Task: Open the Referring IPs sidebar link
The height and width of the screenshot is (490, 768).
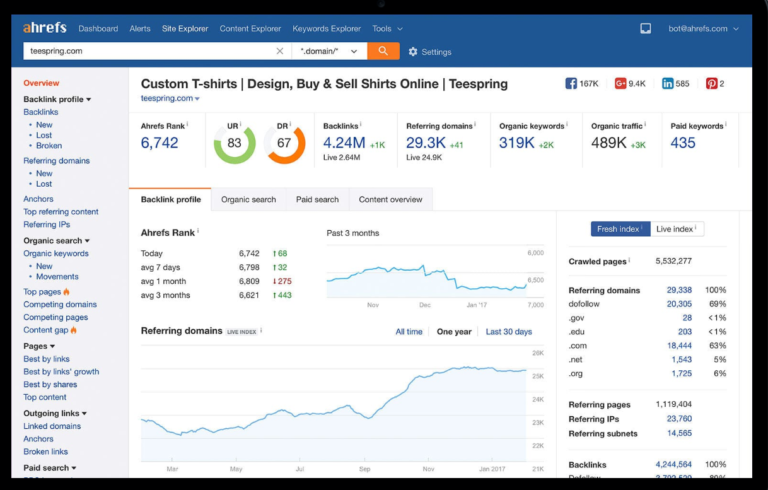Action: tap(47, 224)
